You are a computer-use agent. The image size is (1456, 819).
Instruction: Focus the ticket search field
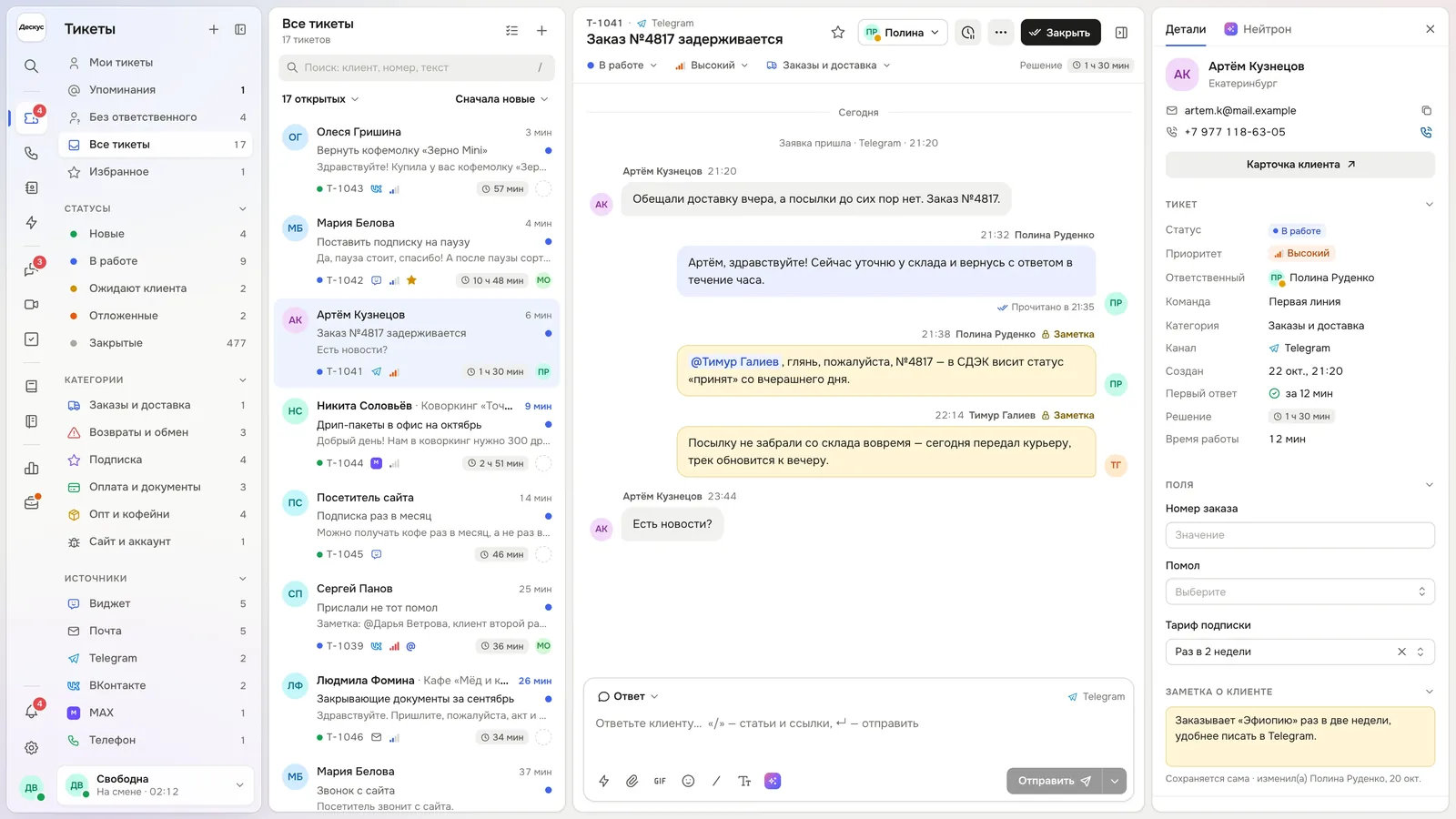point(416,67)
